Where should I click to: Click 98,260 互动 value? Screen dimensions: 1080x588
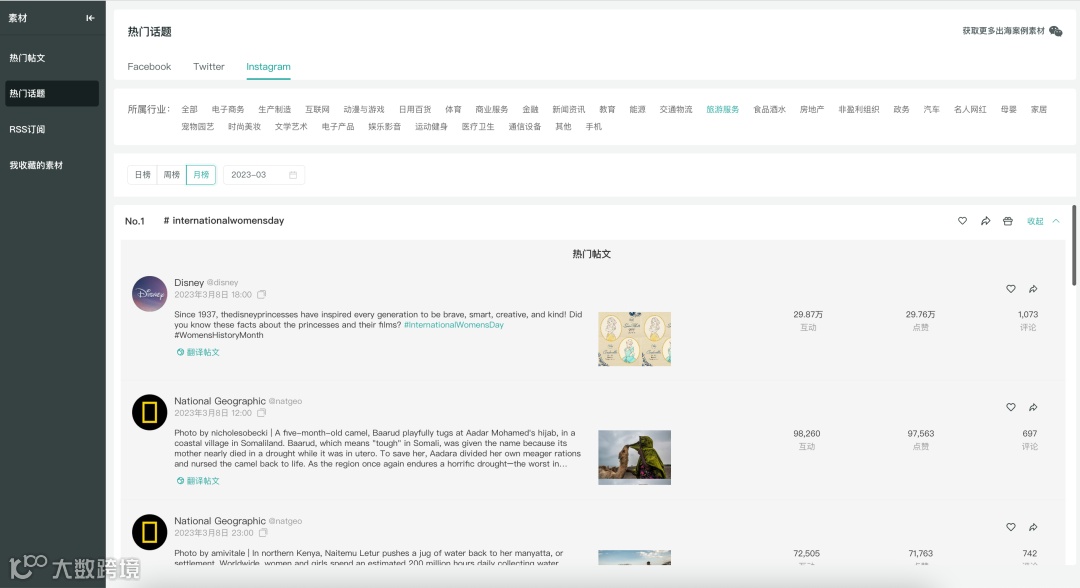807,434
